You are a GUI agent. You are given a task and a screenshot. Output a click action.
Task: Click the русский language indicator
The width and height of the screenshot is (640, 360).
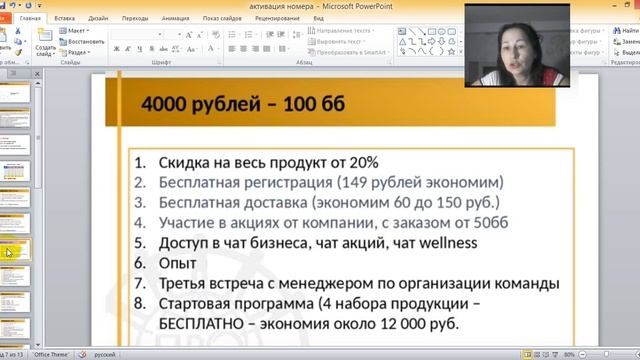105,355
